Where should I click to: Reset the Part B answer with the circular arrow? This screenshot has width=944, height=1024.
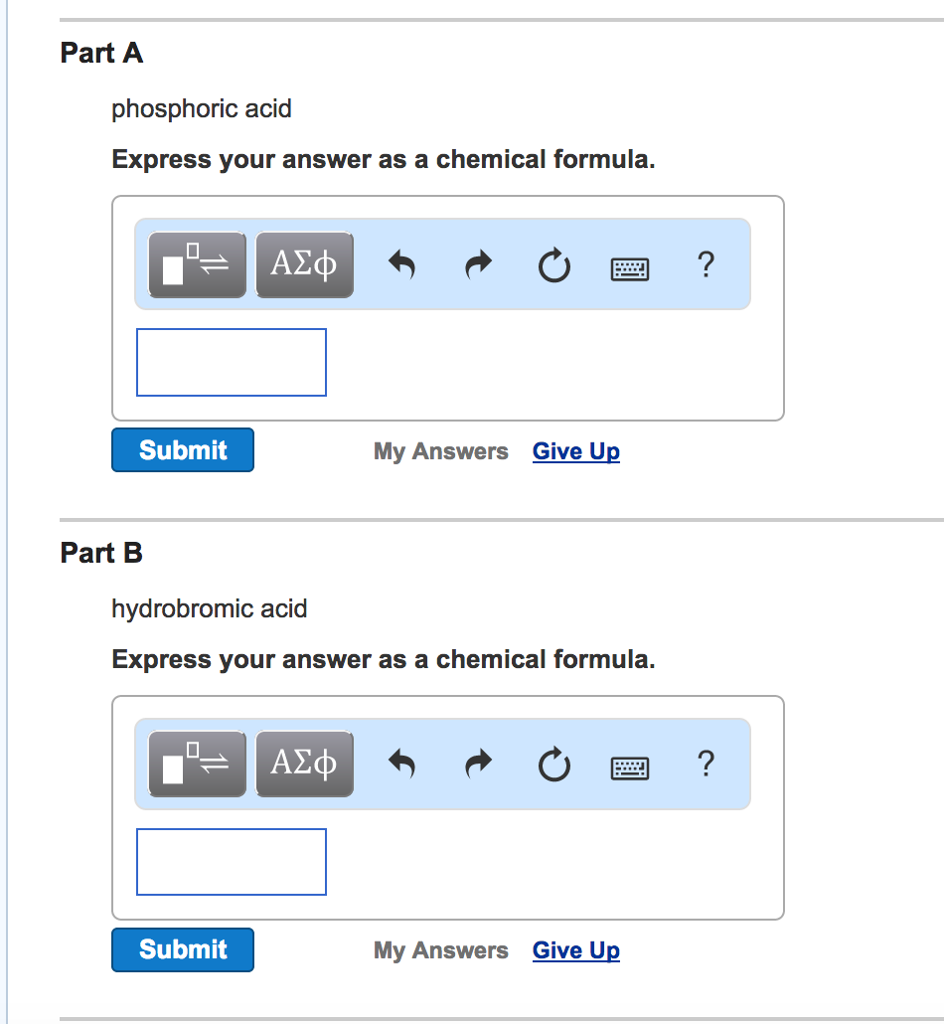[554, 763]
